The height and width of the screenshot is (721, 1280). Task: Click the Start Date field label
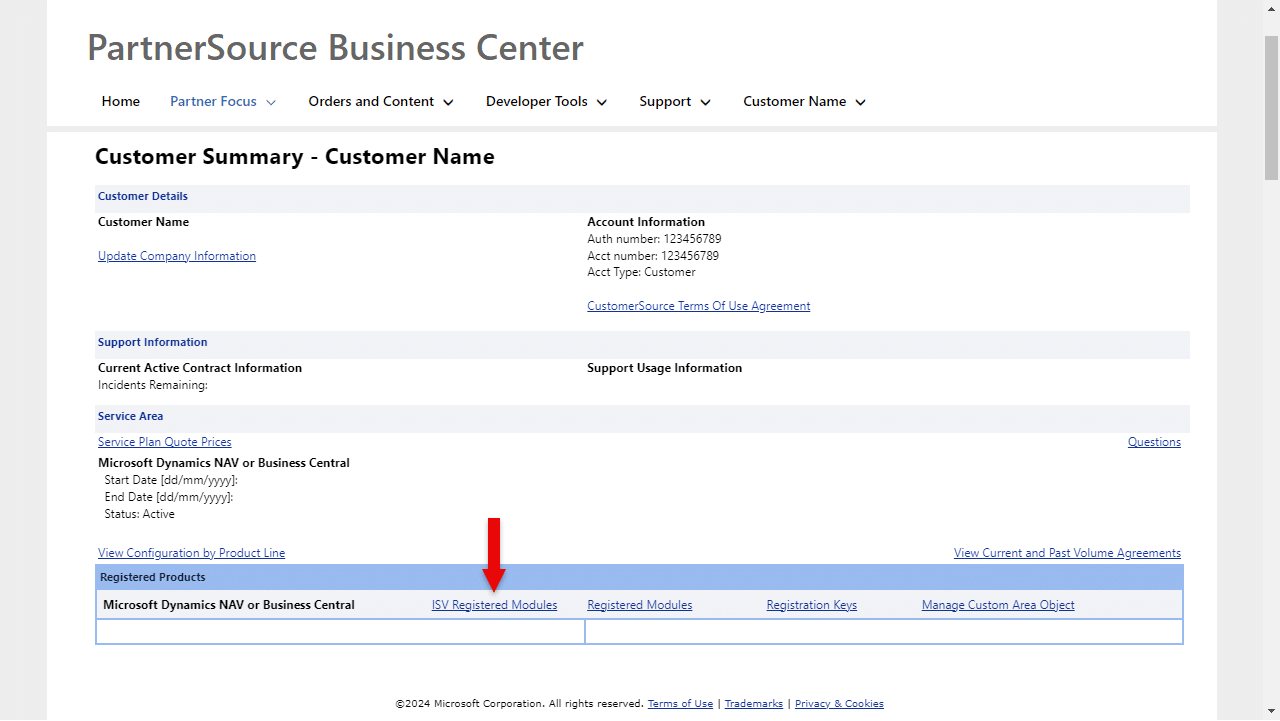tap(171, 480)
